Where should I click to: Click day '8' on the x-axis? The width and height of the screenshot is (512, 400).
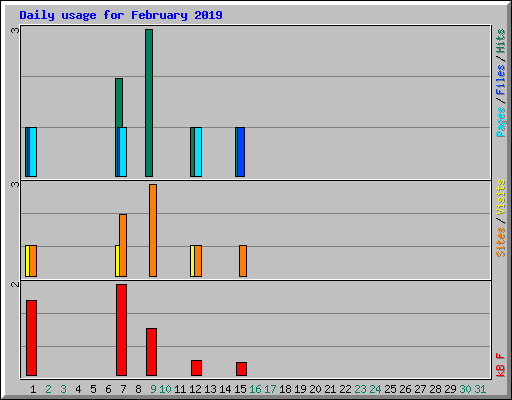click(x=138, y=389)
